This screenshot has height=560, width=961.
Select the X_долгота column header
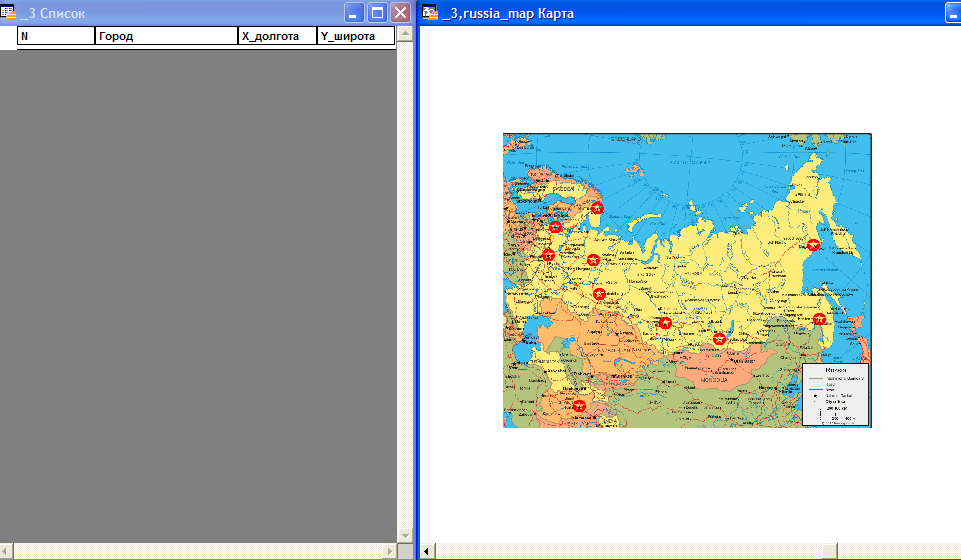click(277, 36)
